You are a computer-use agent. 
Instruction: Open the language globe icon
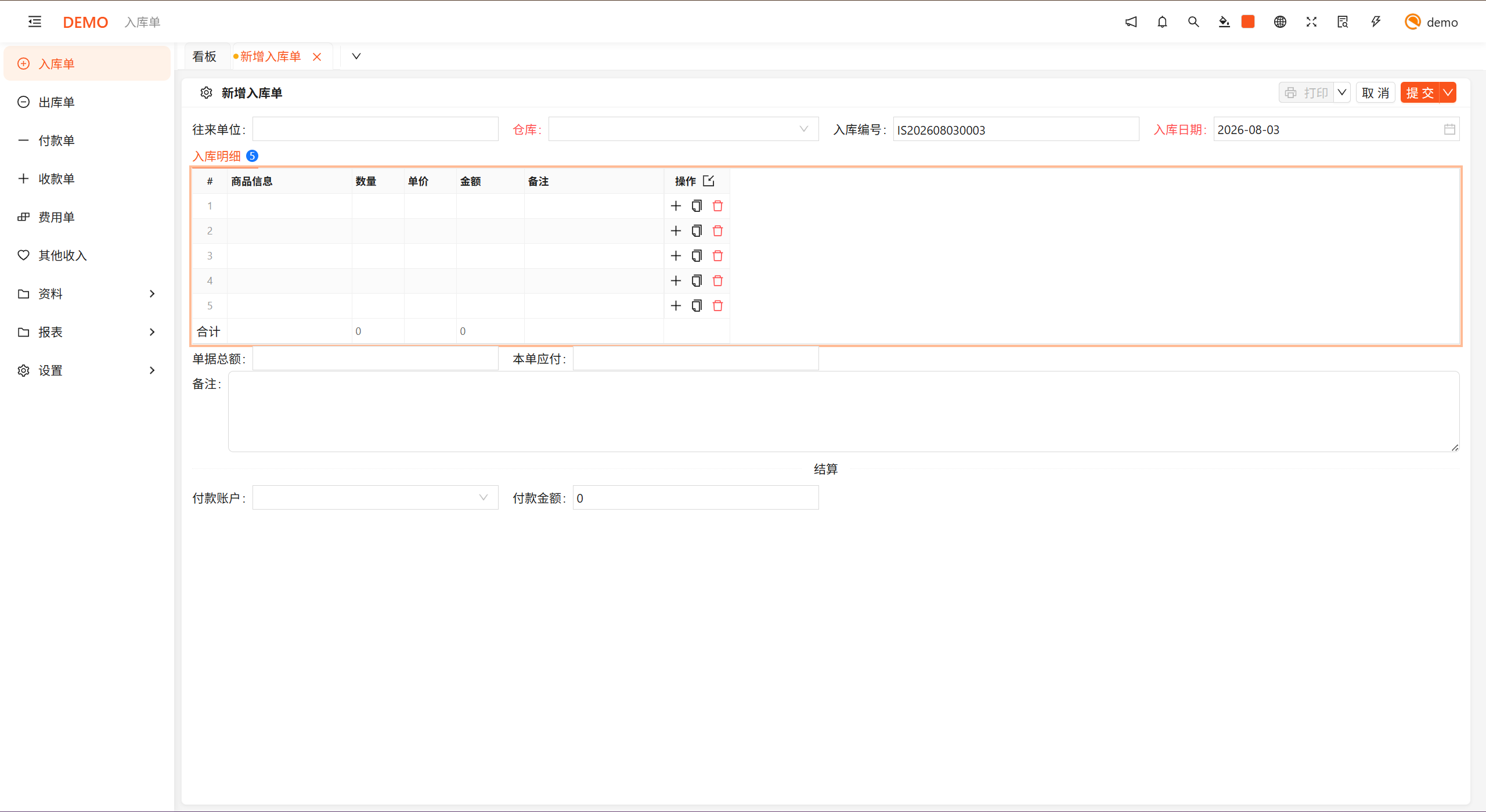point(1280,22)
